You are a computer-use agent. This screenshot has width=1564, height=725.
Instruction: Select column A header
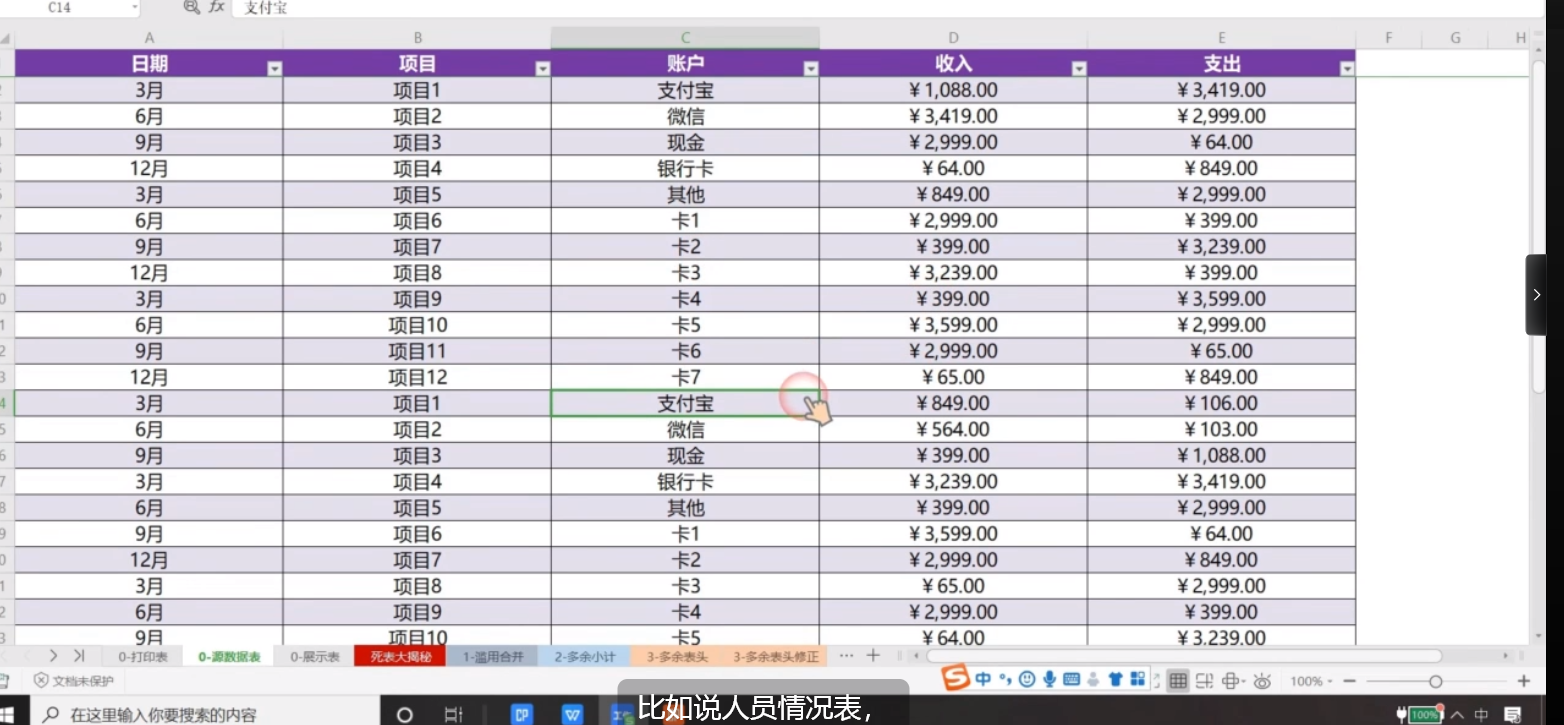click(149, 38)
